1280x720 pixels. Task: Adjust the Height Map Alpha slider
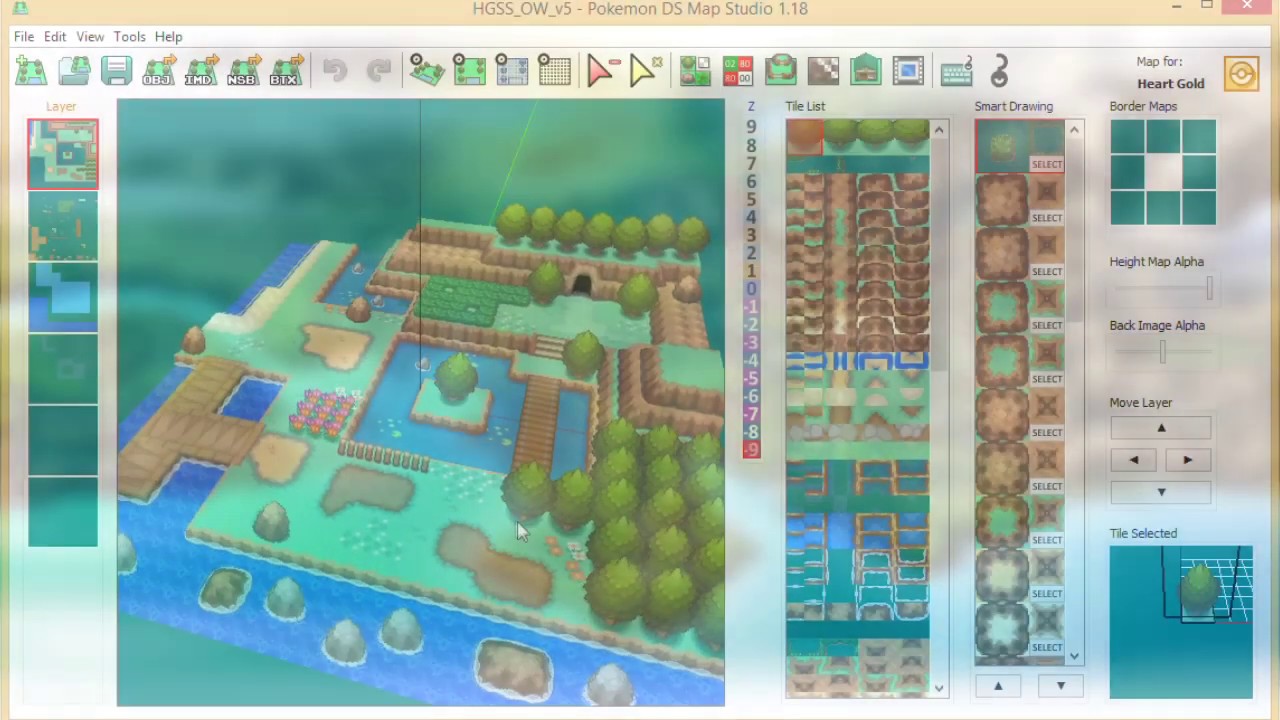(1161, 290)
